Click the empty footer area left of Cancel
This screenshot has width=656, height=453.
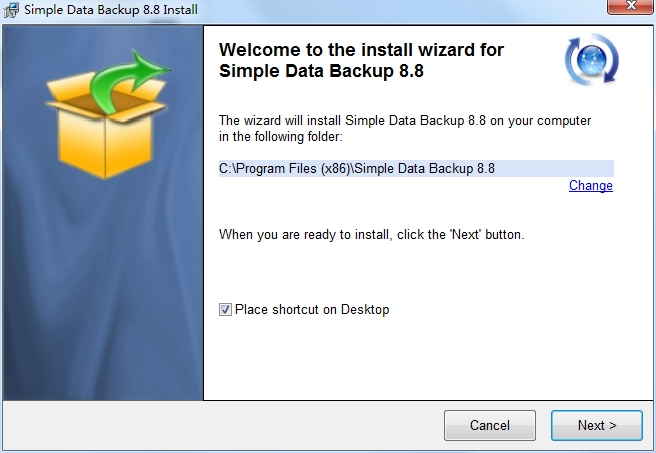(220, 425)
